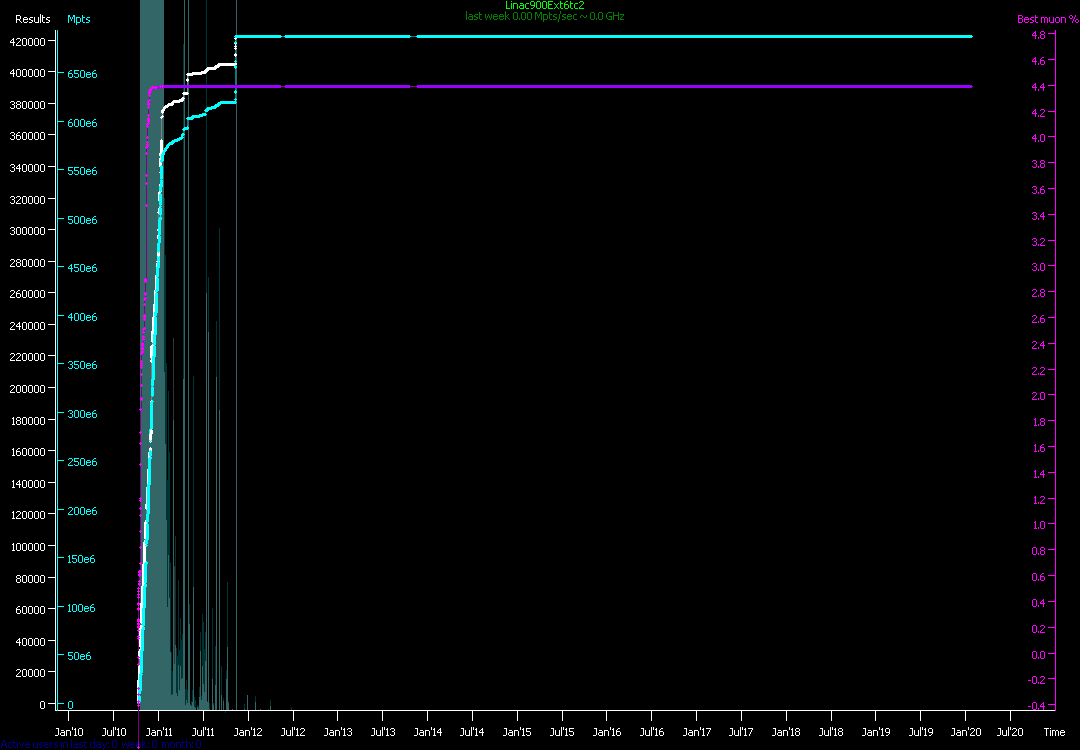Select the Jul'20 tick on time axis

coord(1010,732)
